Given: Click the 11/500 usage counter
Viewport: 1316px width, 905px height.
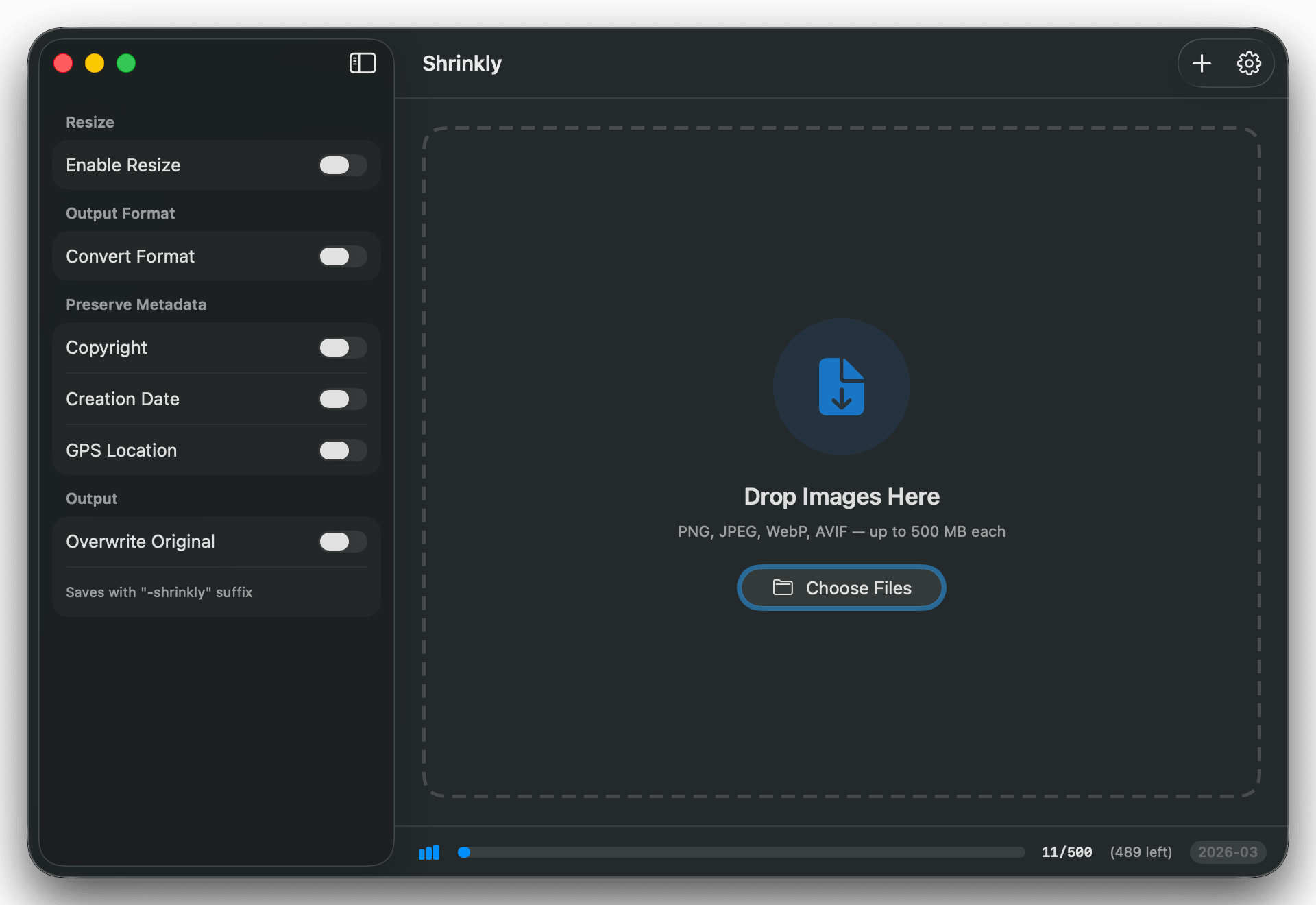Looking at the screenshot, I should click(1067, 852).
